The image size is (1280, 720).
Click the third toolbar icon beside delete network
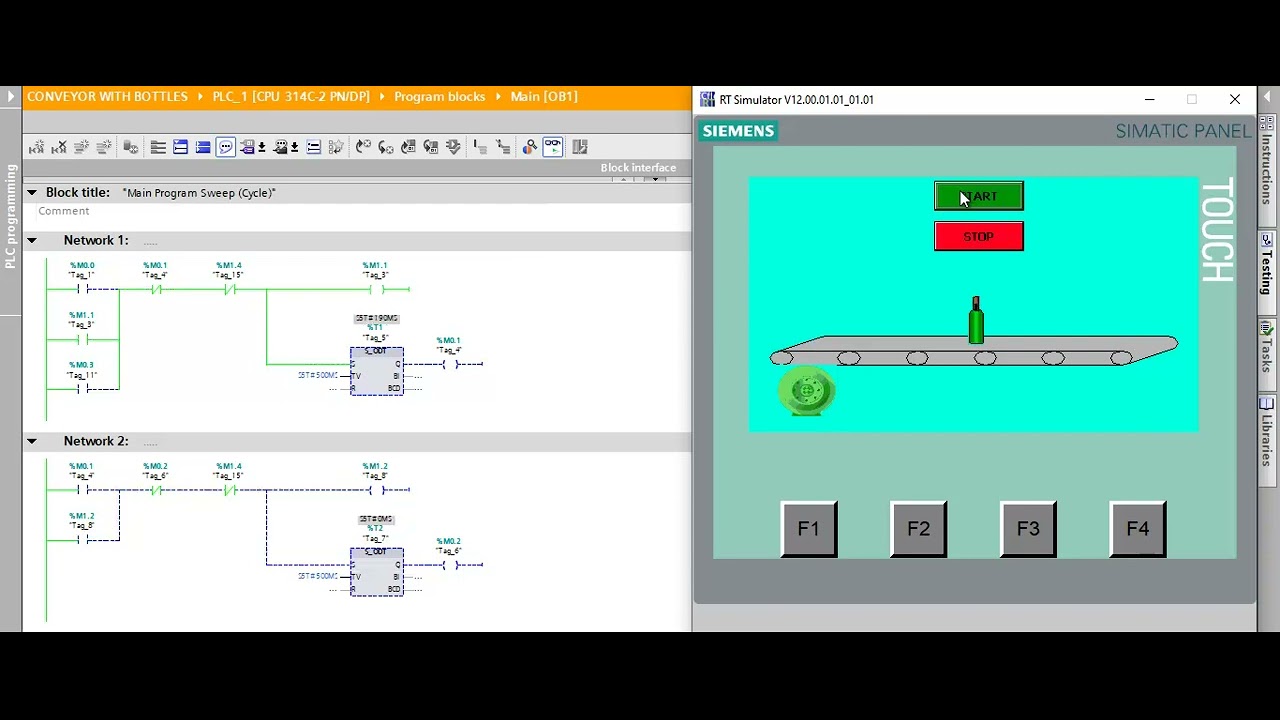pos(82,147)
